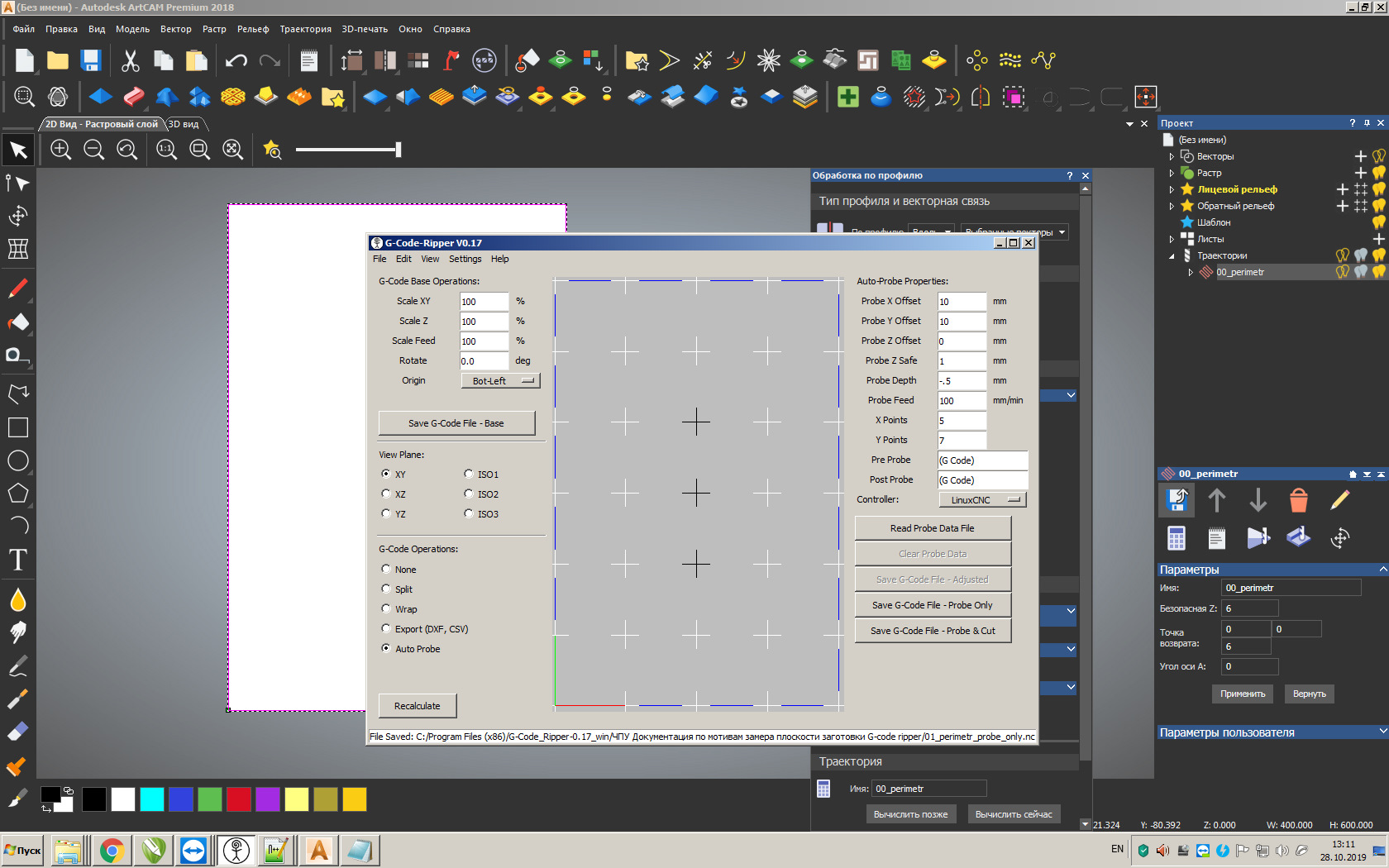Choose Wrap G-Code operation
This screenshot has height=868, width=1389.
pos(386,608)
